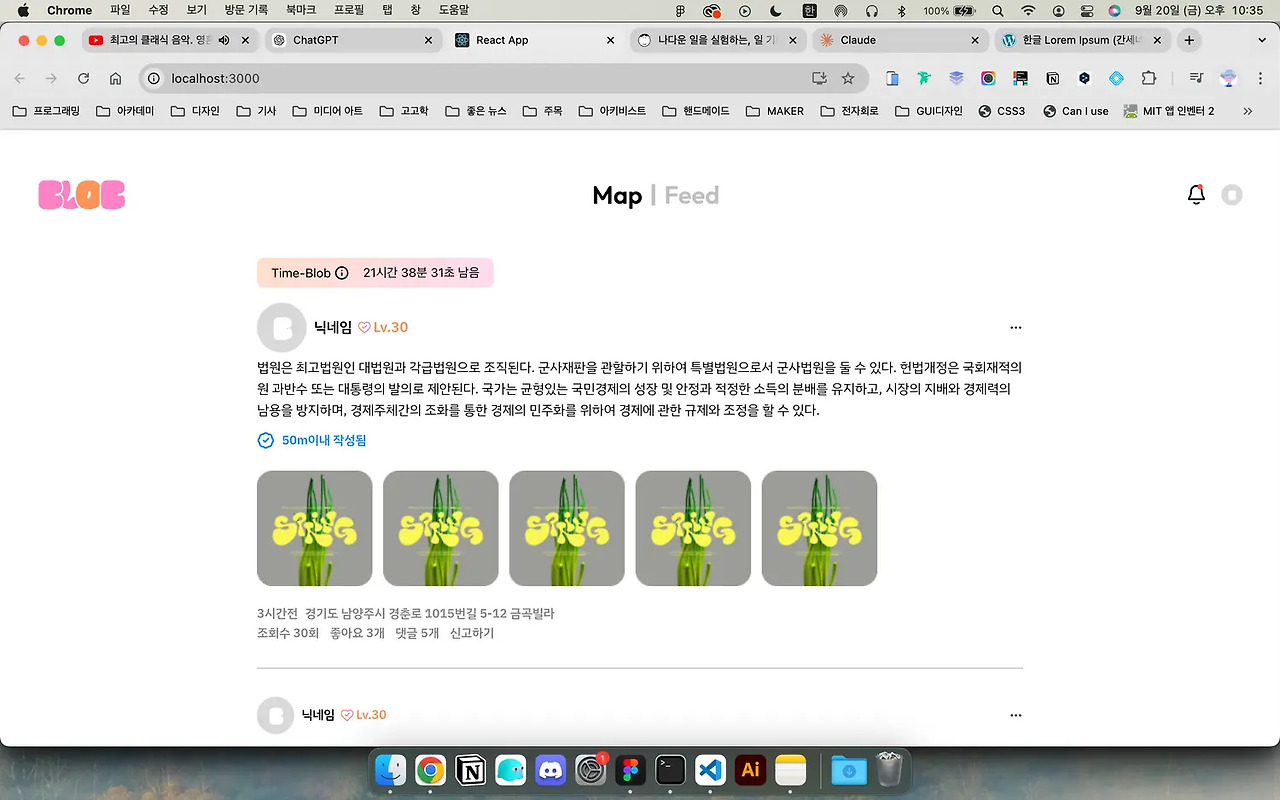
Task: Open Discord from the Dock
Action: 550,769
